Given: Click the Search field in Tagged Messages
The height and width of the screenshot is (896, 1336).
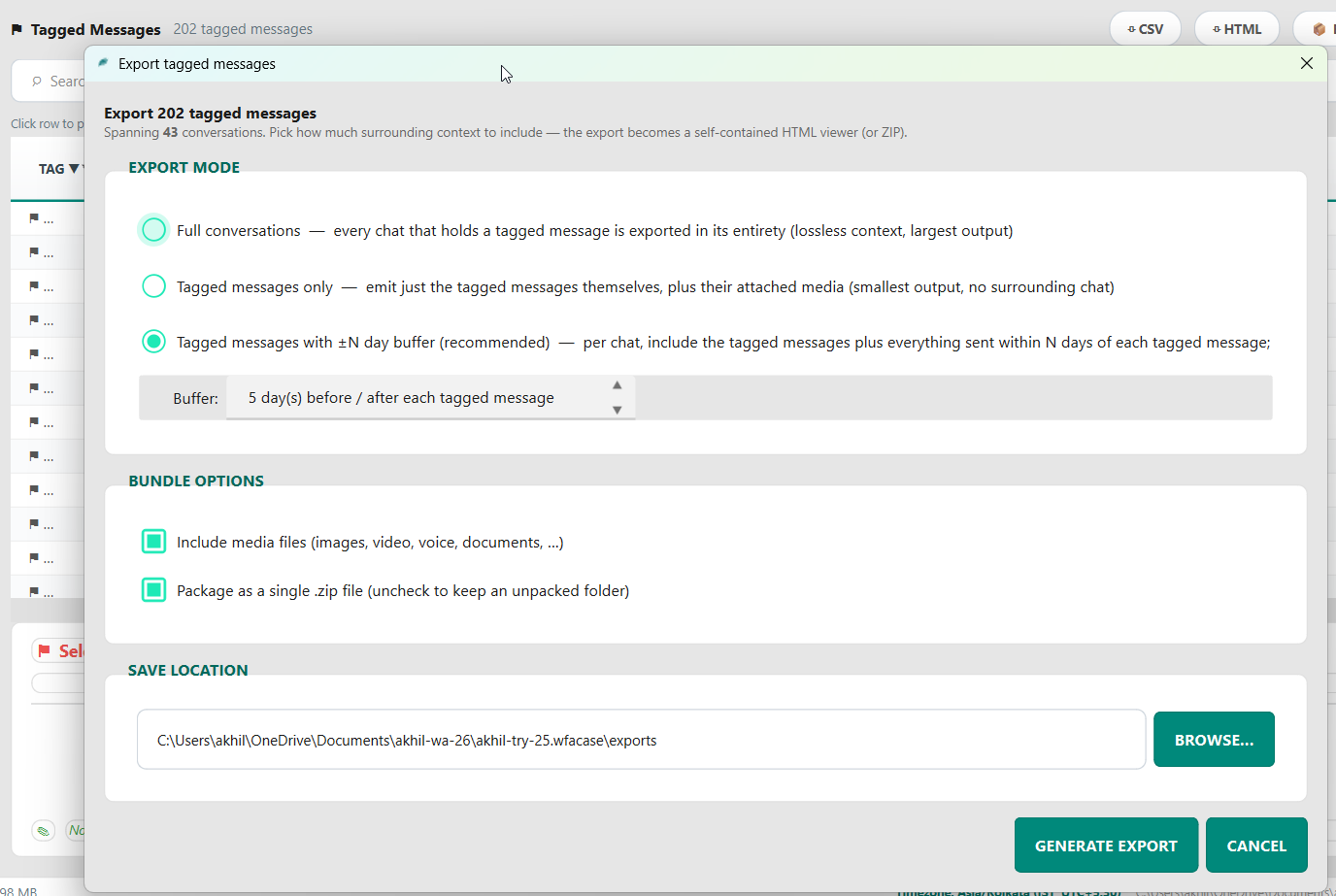Looking at the screenshot, I should (x=49, y=82).
